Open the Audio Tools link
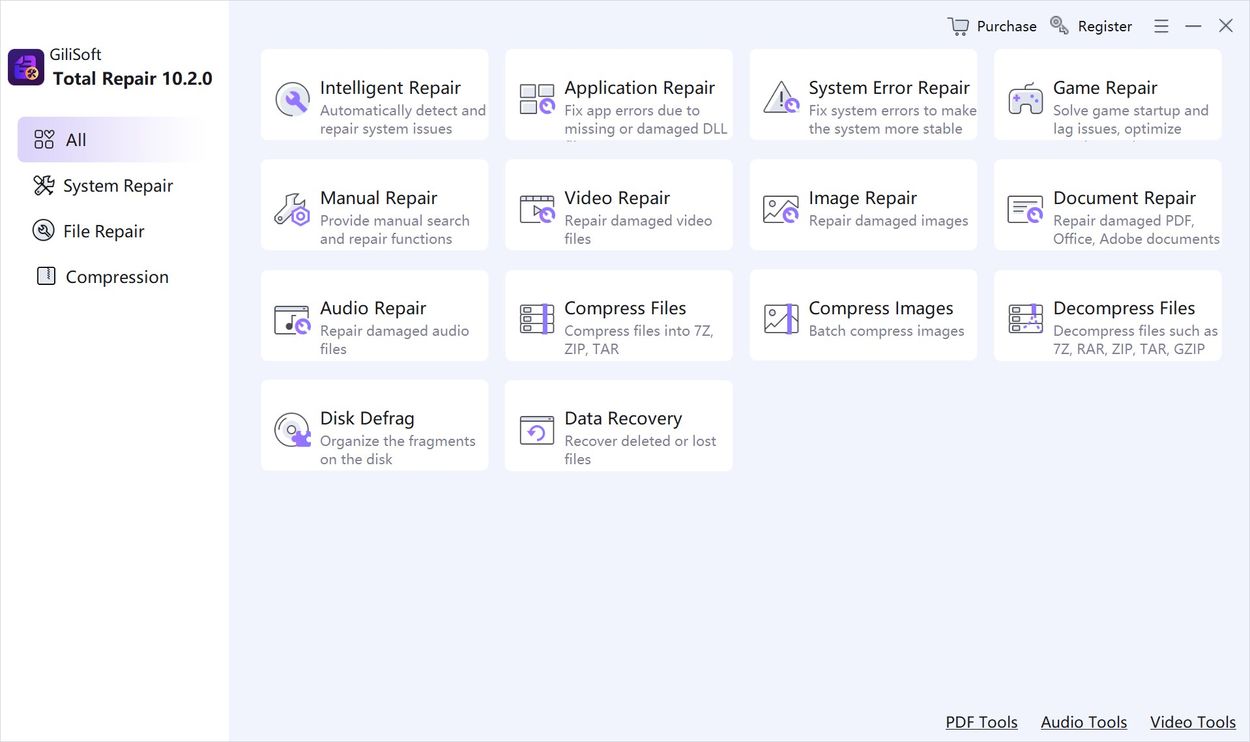This screenshot has height=742, width=1250. (1084, 722)
